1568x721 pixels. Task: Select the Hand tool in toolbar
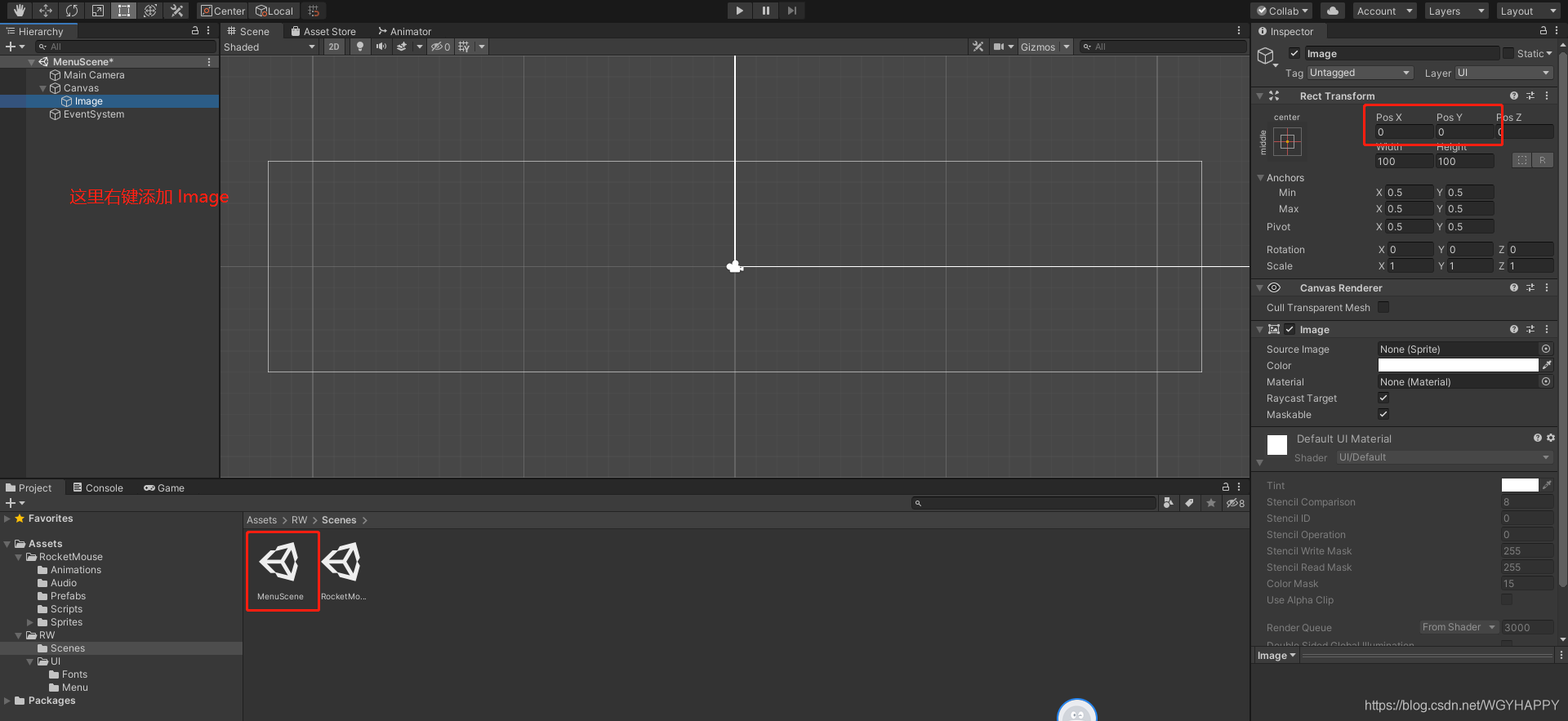pos(20,11)
